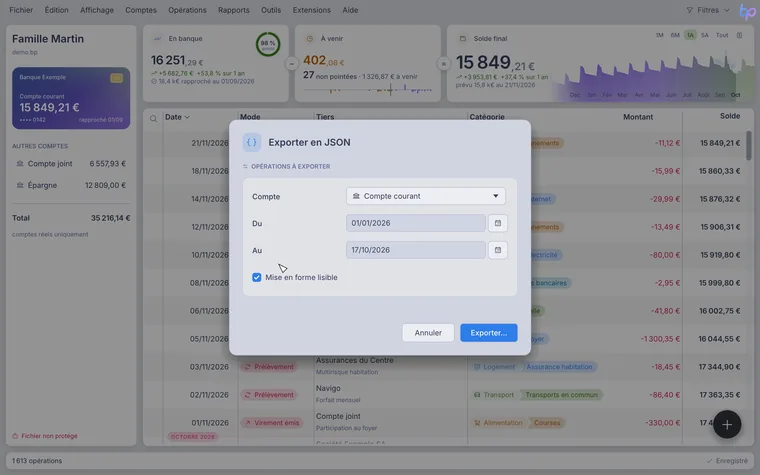Viewport: 760px width, 475px height.
Task: Select the Compte joint account
Action: (71, 164)
